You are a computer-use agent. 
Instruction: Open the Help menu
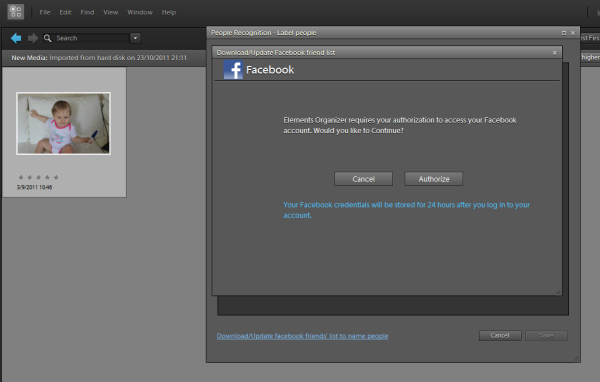click(x=169, y=12)
